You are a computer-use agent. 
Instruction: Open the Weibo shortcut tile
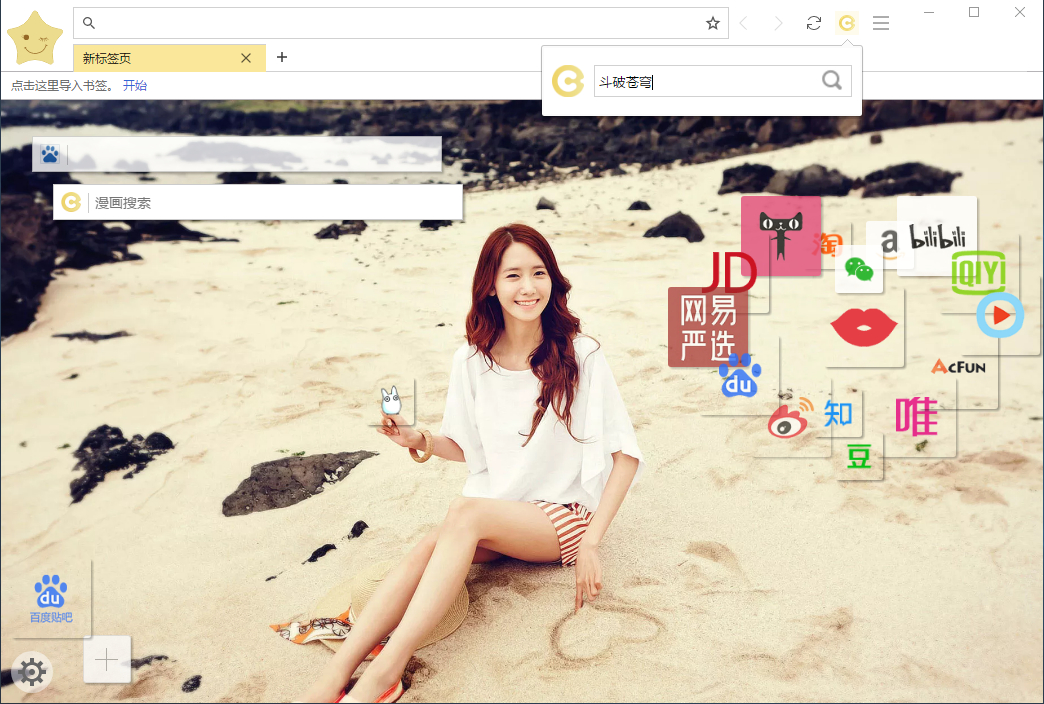pyautogui.click(x=791, y=421)
